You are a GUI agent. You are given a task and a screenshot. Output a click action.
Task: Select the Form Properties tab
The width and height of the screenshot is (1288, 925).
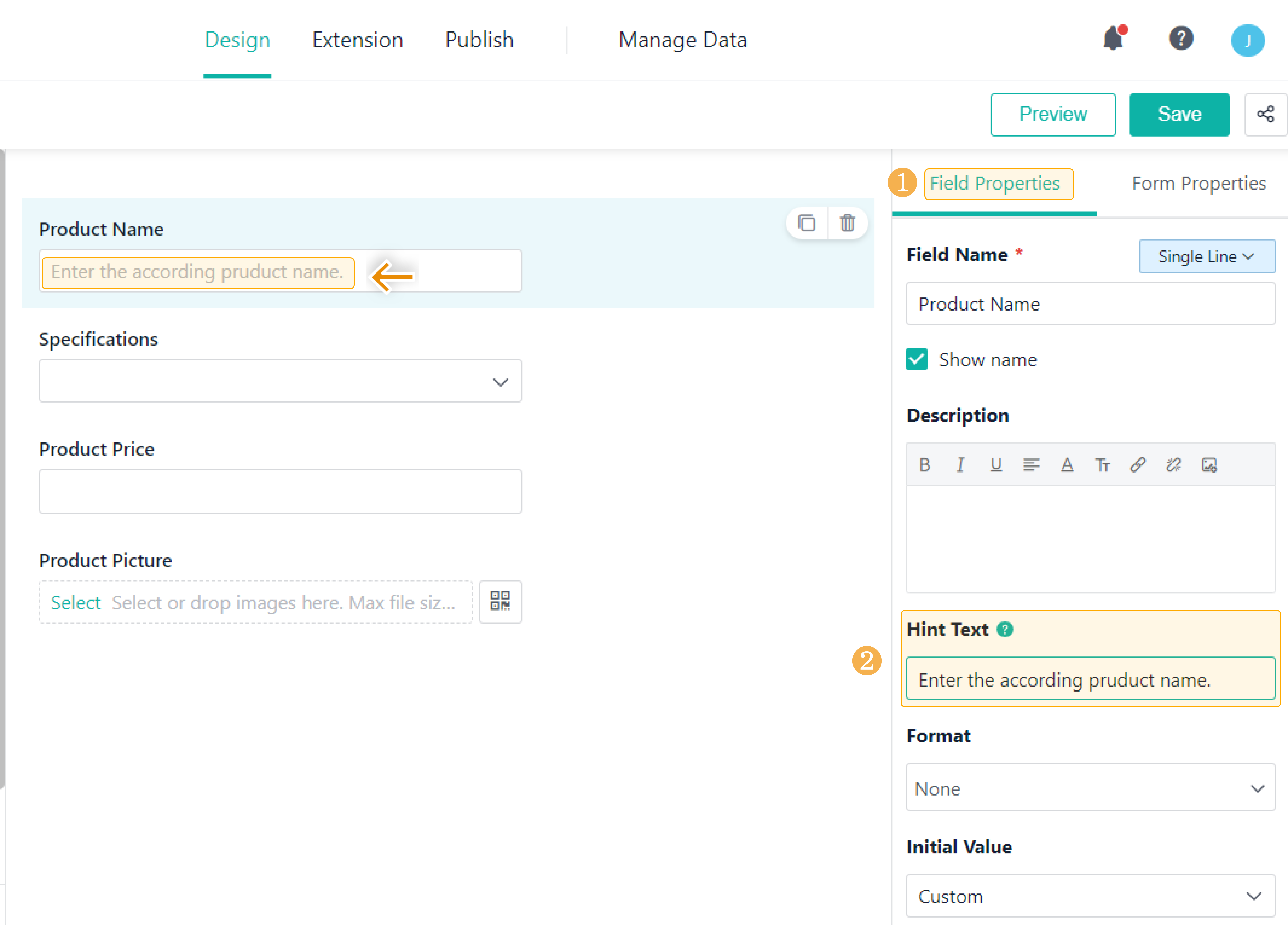pyautogui.click(x=1199, y=183)
